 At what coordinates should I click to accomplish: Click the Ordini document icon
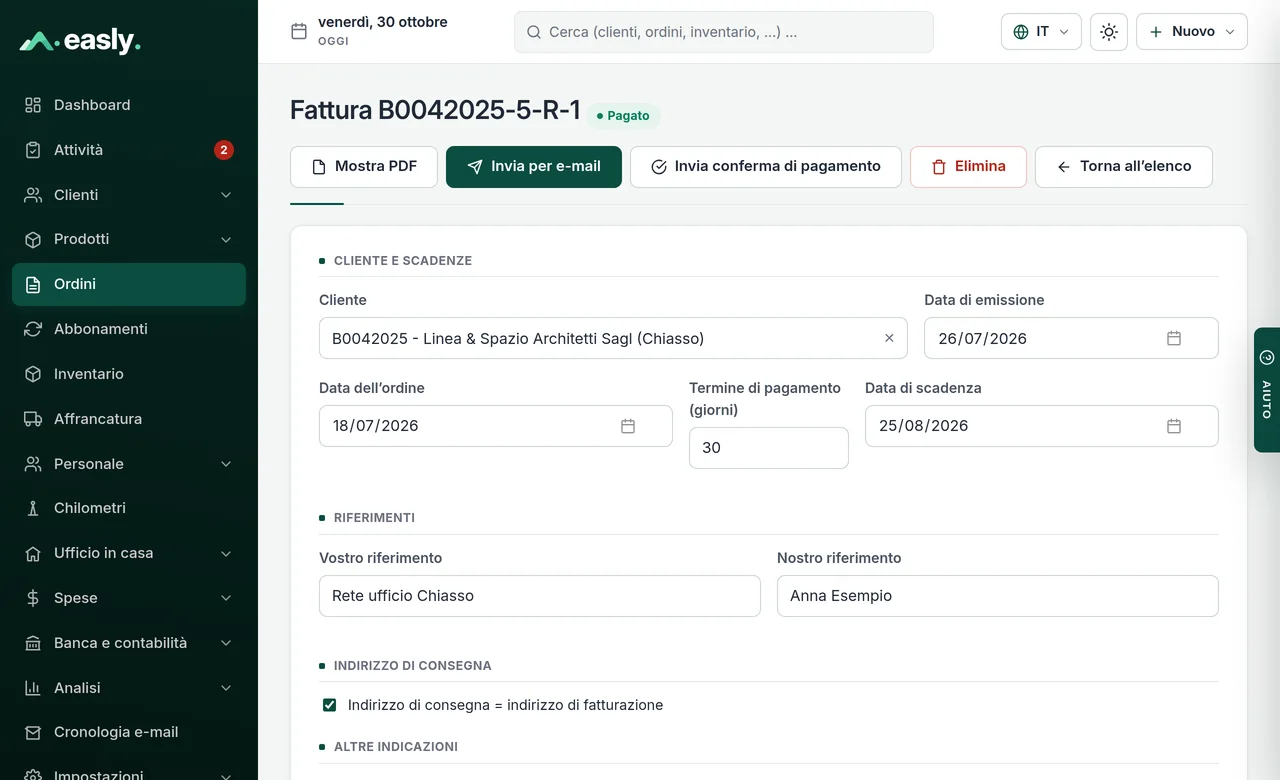pos(33,284)
